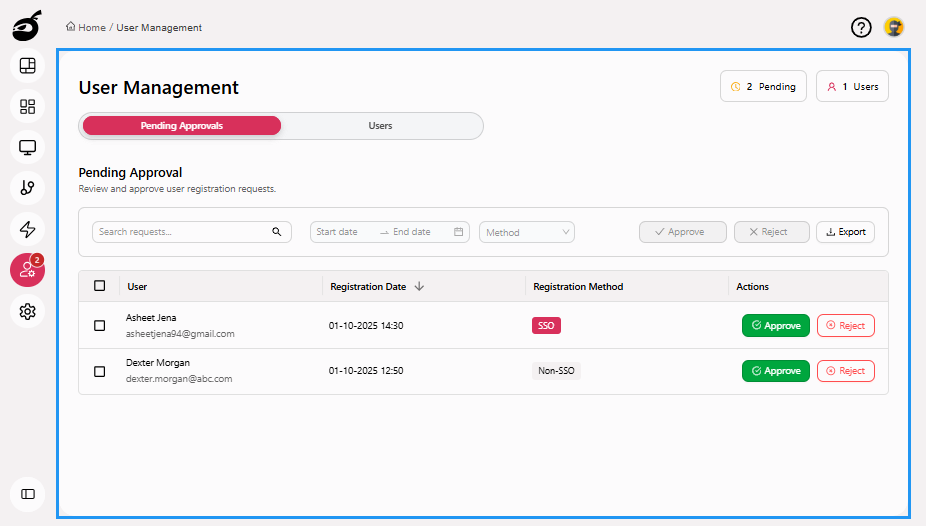Click the Search requests input field
Viewport: 926px width, 526px height.
pos(182,232)
